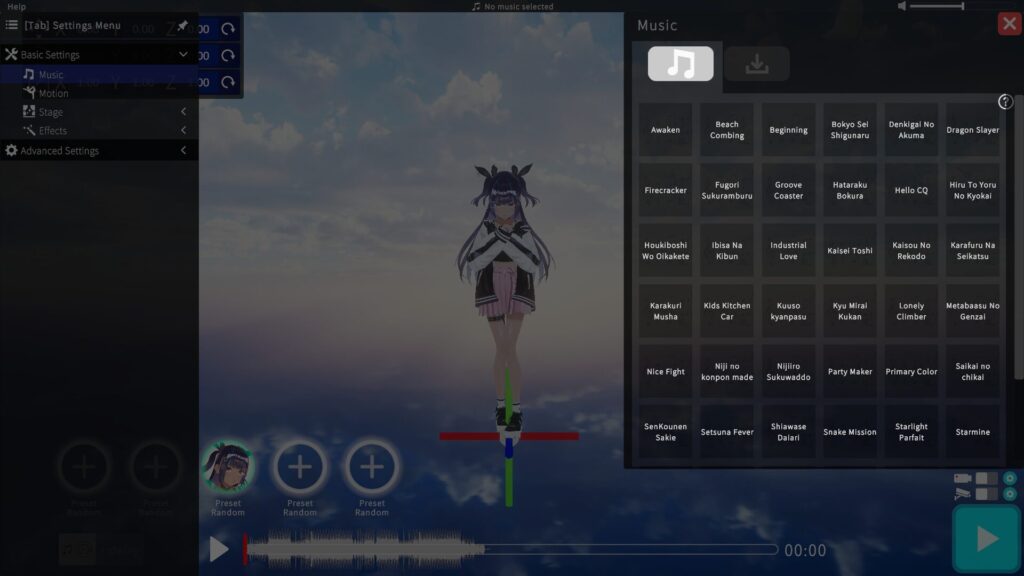The height and width of the screenshot is (576, 1024).
Task: Choose Bokyo Sei Shigunaru
Action: pyautogui.click(x=850, y=129)
